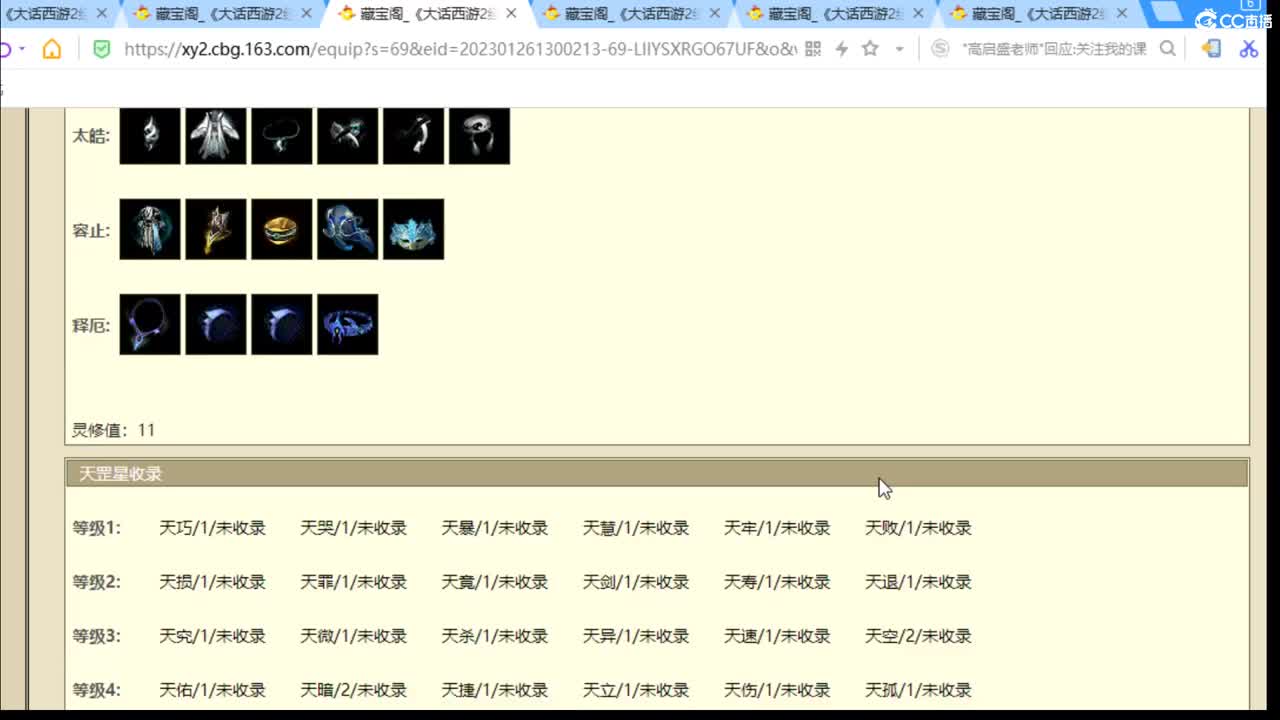
Task: Click the 天杀/1/未收录 entry
Action: pos(495,636)
